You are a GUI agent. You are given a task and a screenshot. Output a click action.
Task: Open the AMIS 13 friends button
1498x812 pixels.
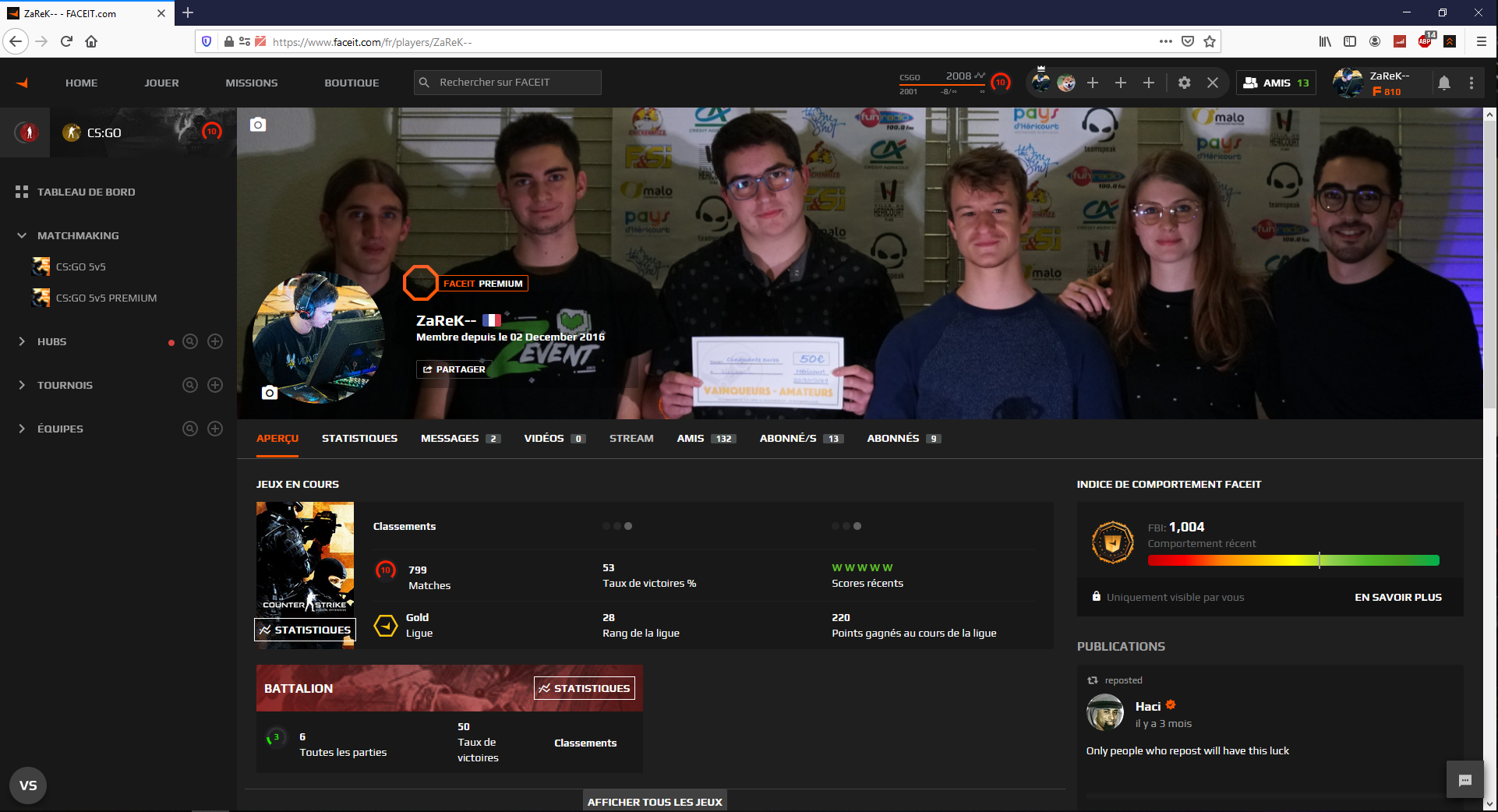click(x=1276, y=83)
